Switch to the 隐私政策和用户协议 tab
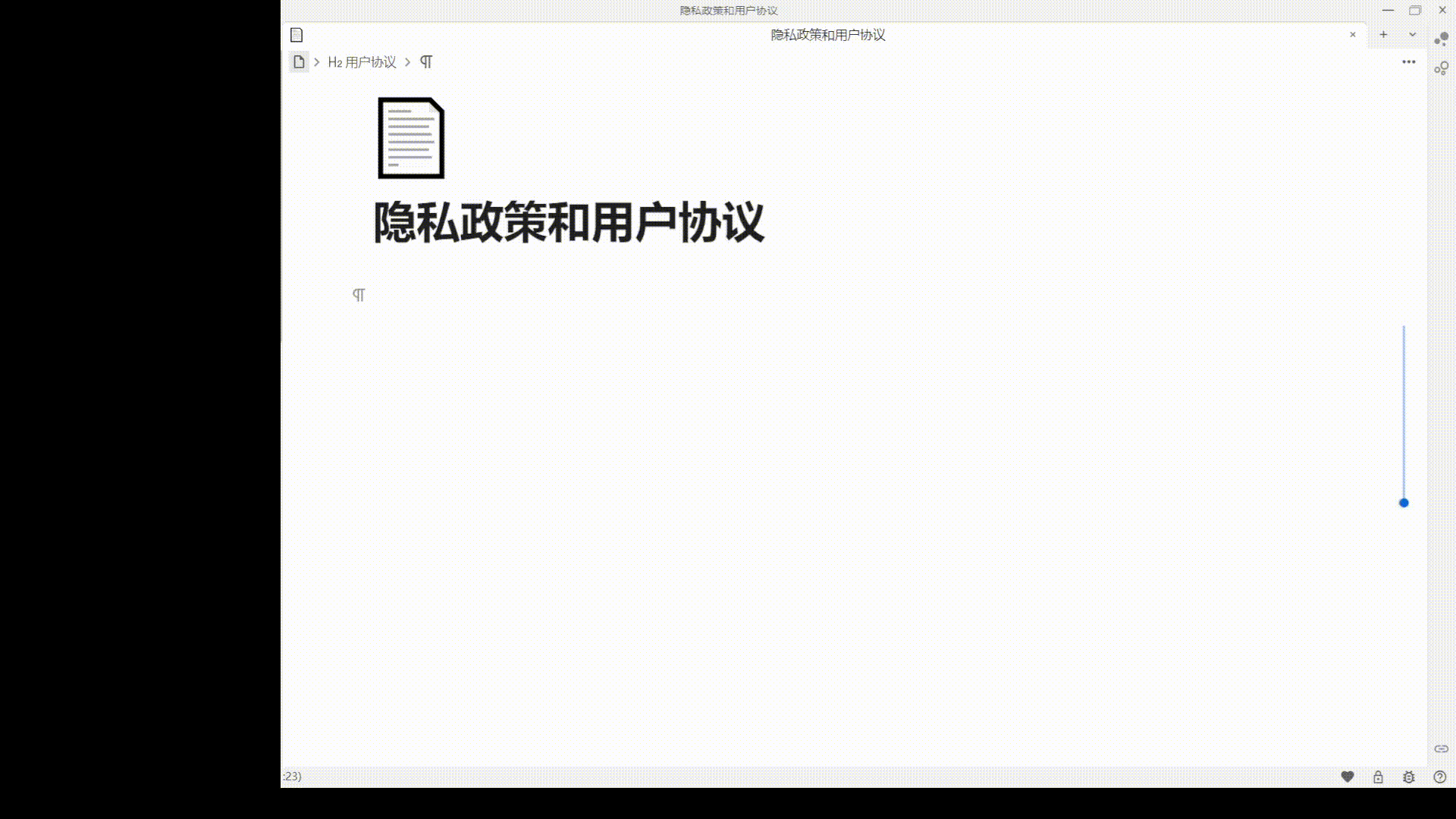The image size is (1456, 819). [x=827, y=35]
